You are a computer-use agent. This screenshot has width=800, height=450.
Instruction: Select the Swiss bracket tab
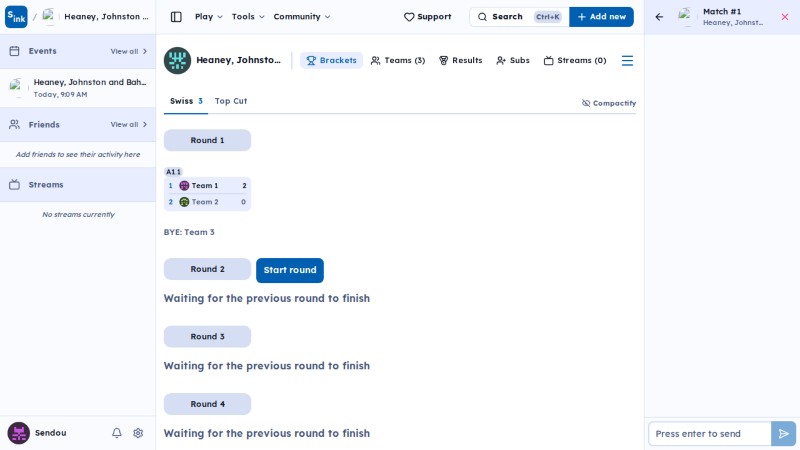[186, 101]
